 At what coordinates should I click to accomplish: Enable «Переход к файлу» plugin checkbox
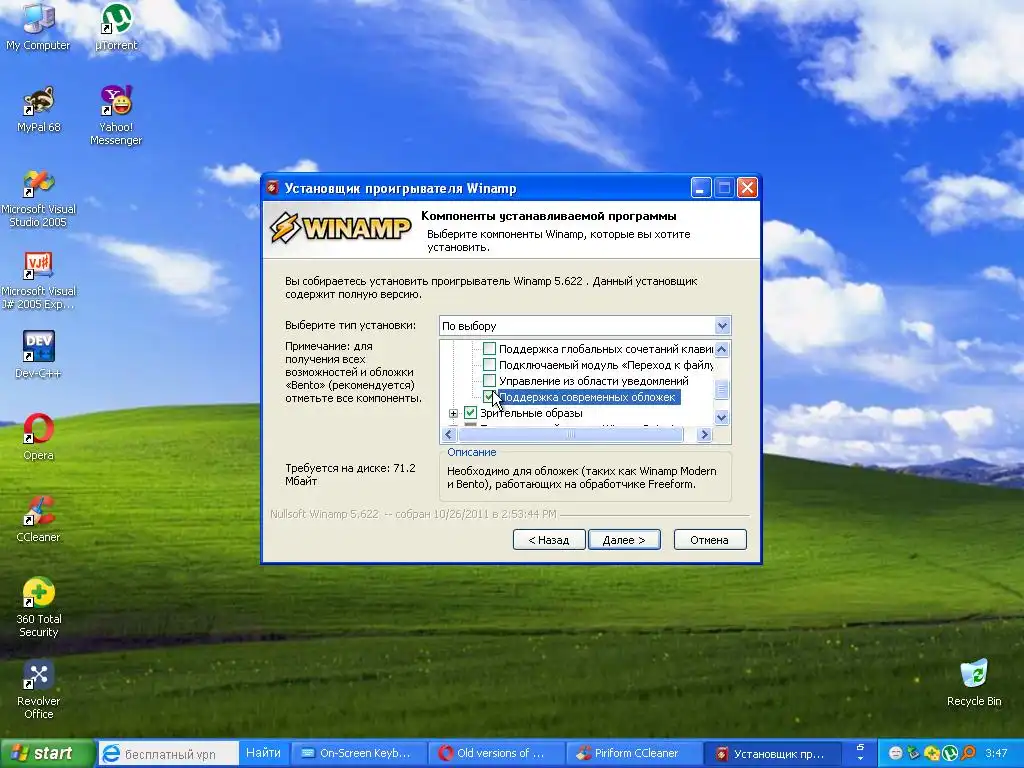[x=489, y=365]
